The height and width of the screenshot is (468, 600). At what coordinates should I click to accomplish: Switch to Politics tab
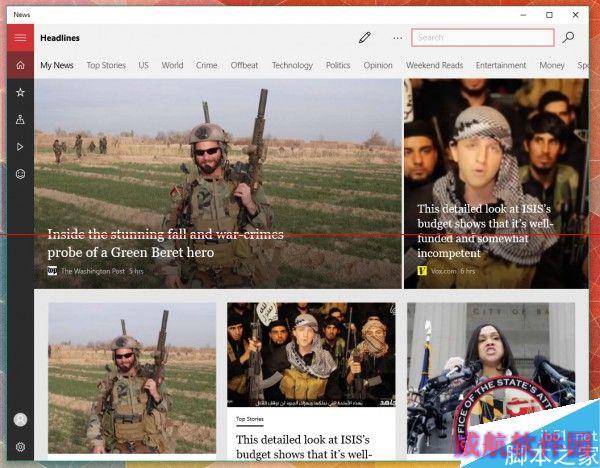click(x=338, y=65)
